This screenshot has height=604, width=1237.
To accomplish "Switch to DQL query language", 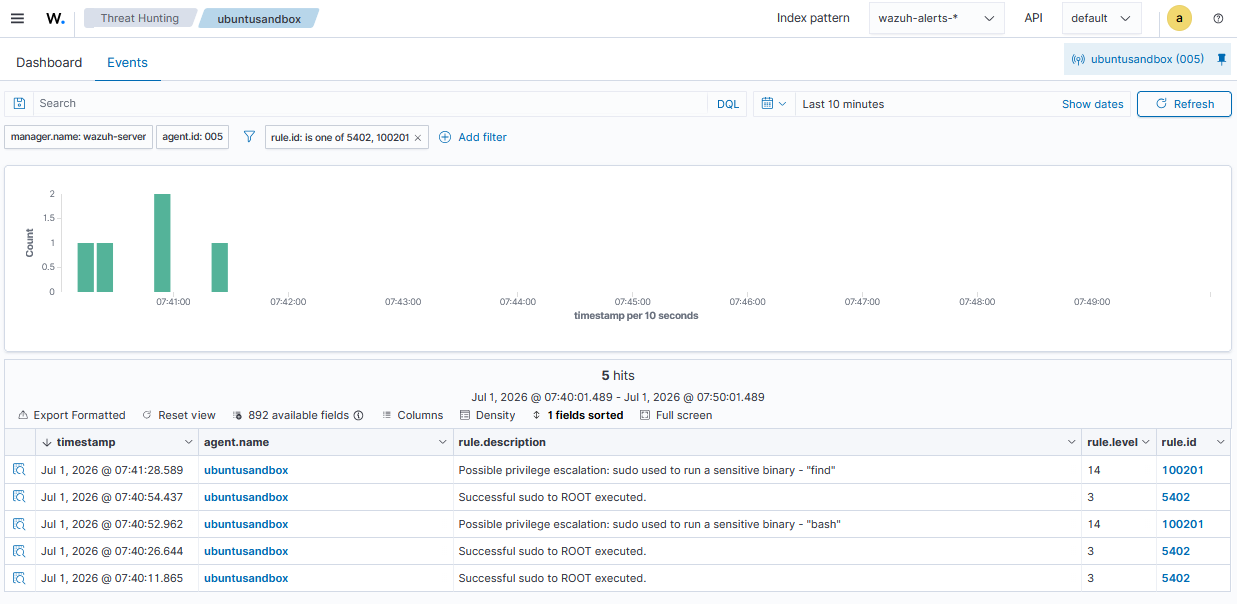I will [728, 104].
